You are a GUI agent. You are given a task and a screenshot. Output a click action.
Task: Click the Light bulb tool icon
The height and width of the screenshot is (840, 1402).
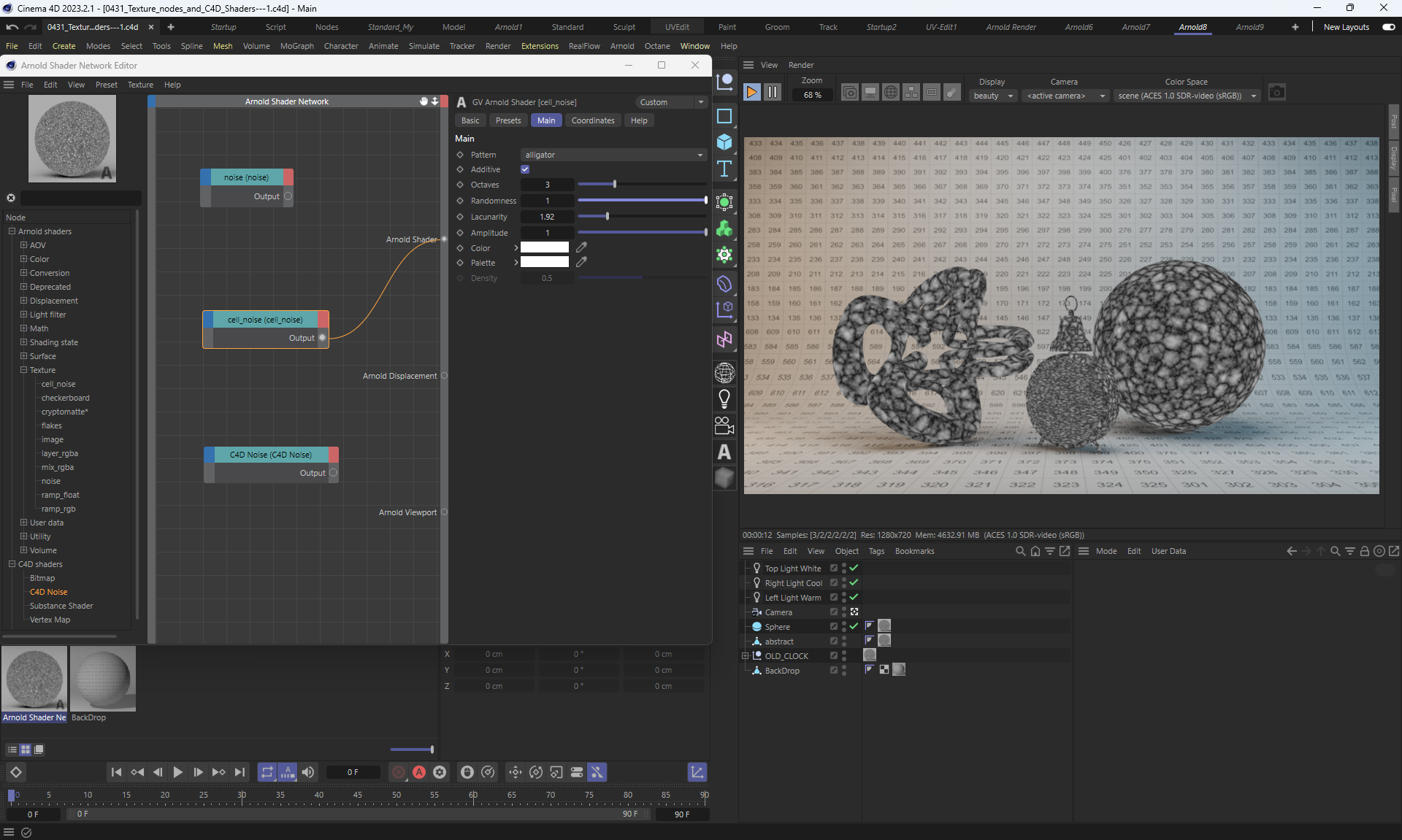pos(724,398)
